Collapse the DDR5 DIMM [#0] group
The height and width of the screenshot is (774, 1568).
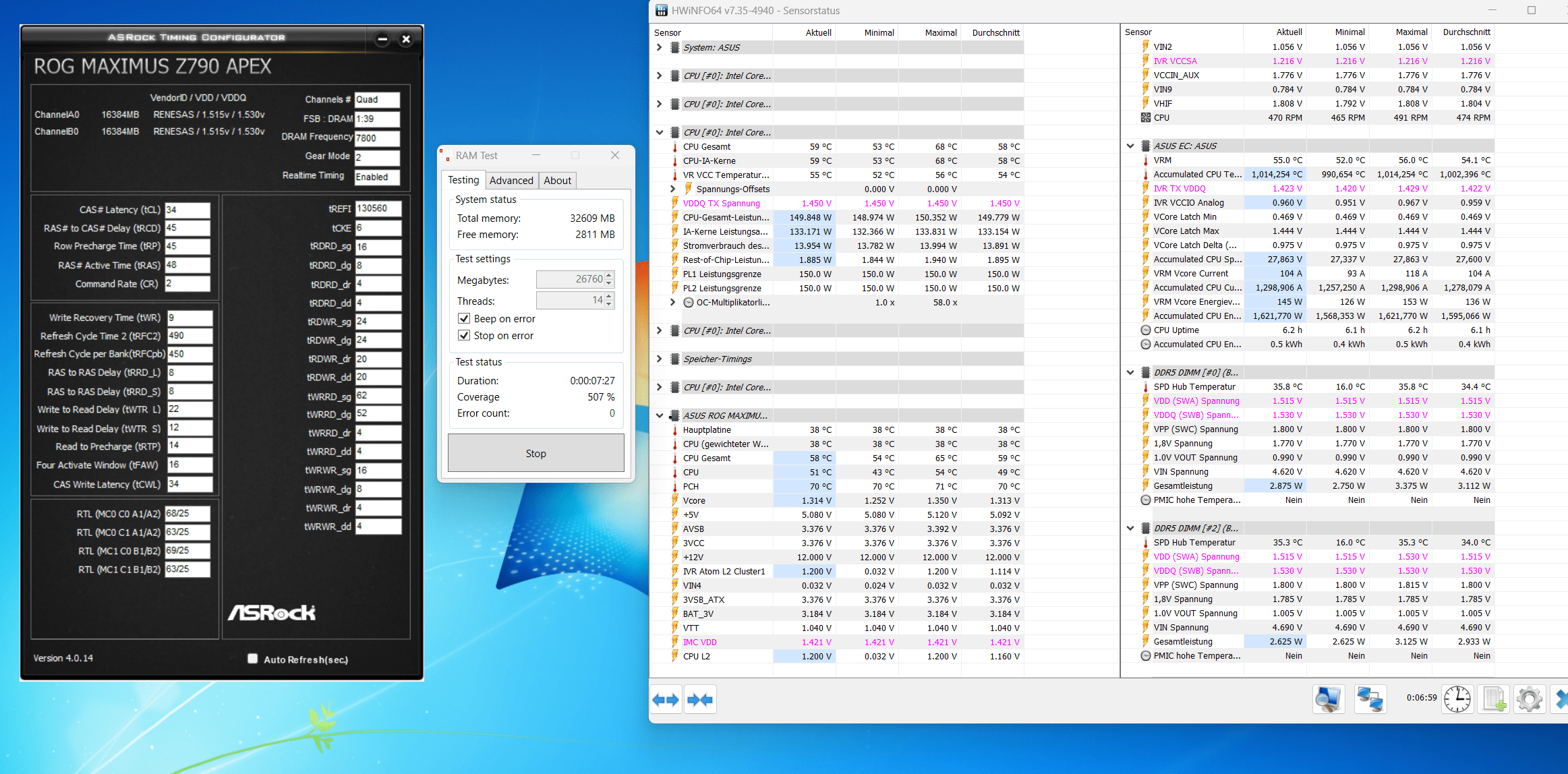(1130, 372)
